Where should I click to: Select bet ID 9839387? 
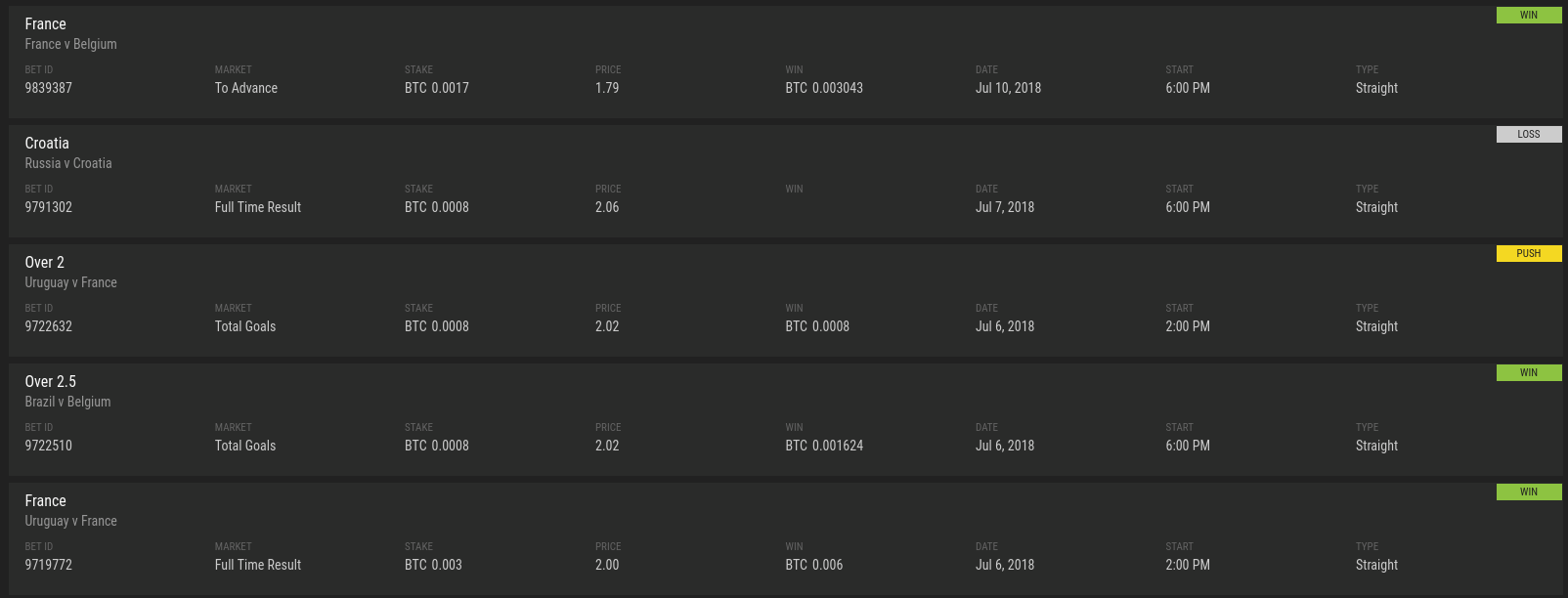(x=49, y=88)
